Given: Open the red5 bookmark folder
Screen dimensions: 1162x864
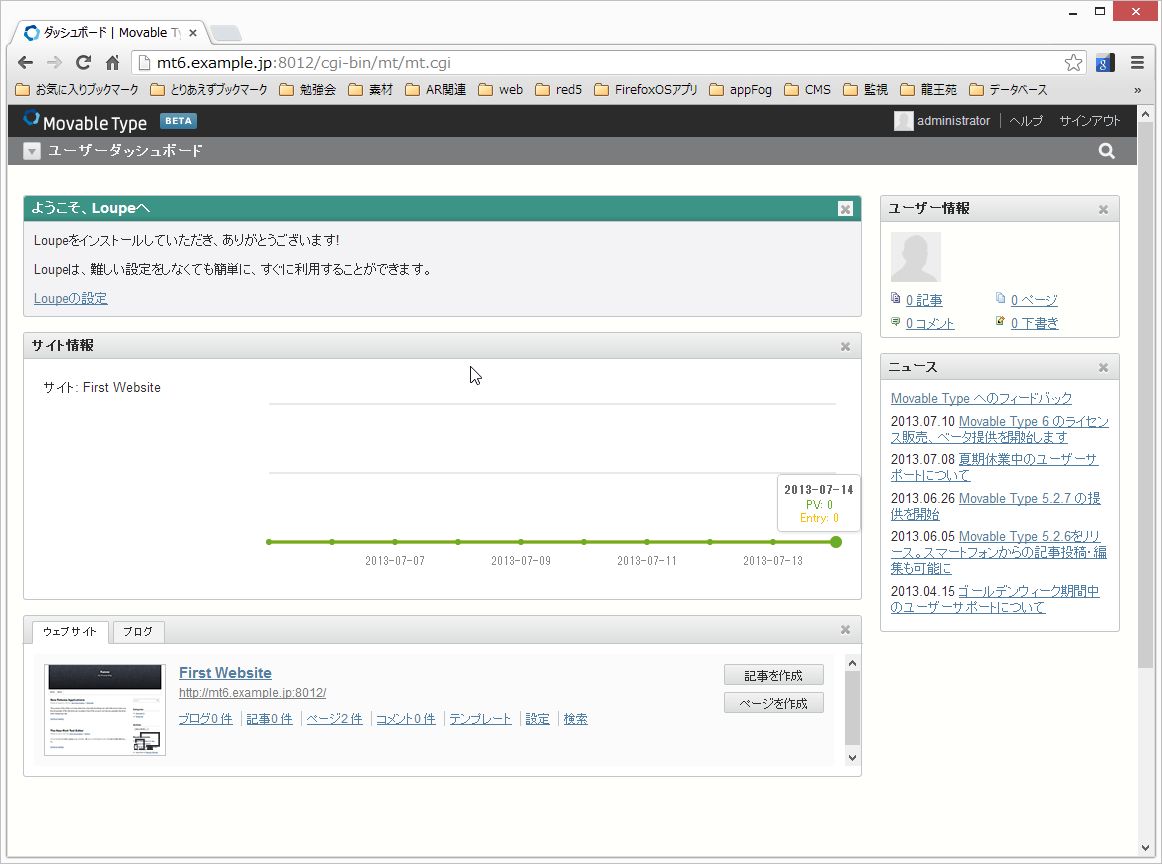Looking at the screenshot, I should (559, 90).
